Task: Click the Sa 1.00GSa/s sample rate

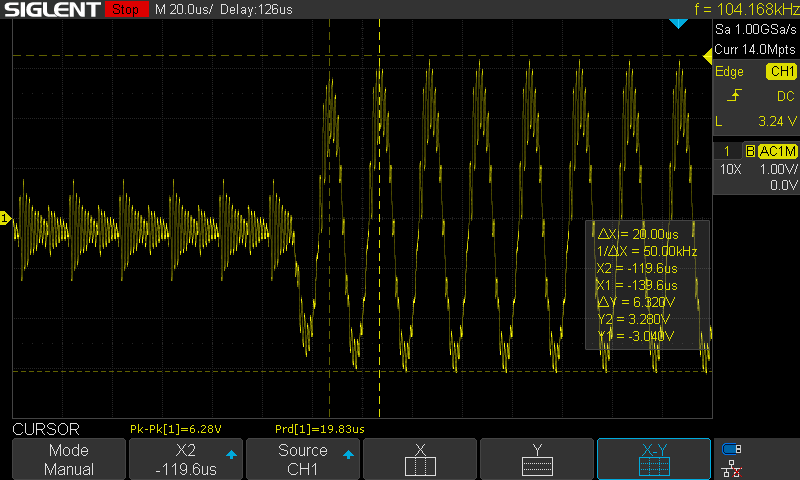Action: click(x=756, y=30)
